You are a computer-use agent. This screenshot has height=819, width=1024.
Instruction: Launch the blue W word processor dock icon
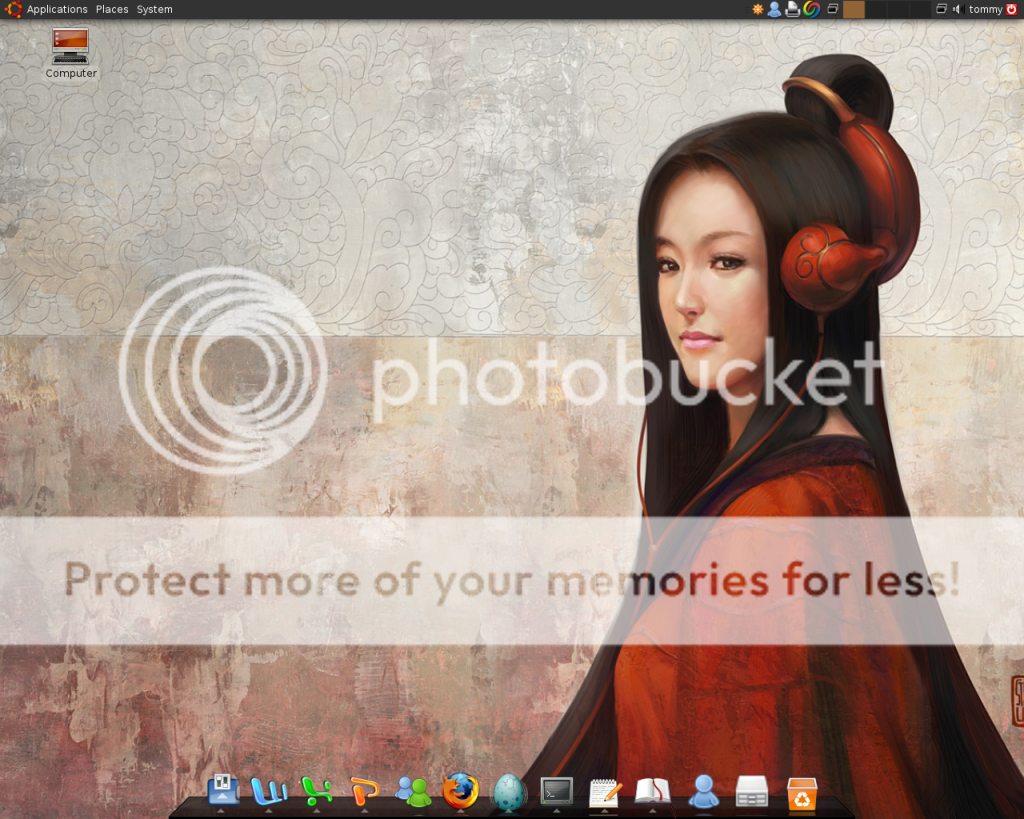(x=269, y=791)
